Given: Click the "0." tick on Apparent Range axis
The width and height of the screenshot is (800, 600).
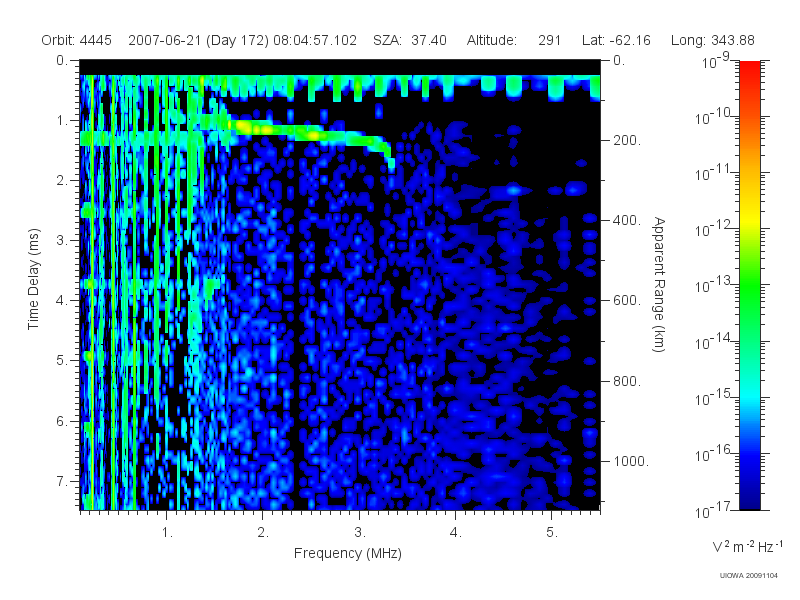Looking at the screenshot, I should [619, 60].
